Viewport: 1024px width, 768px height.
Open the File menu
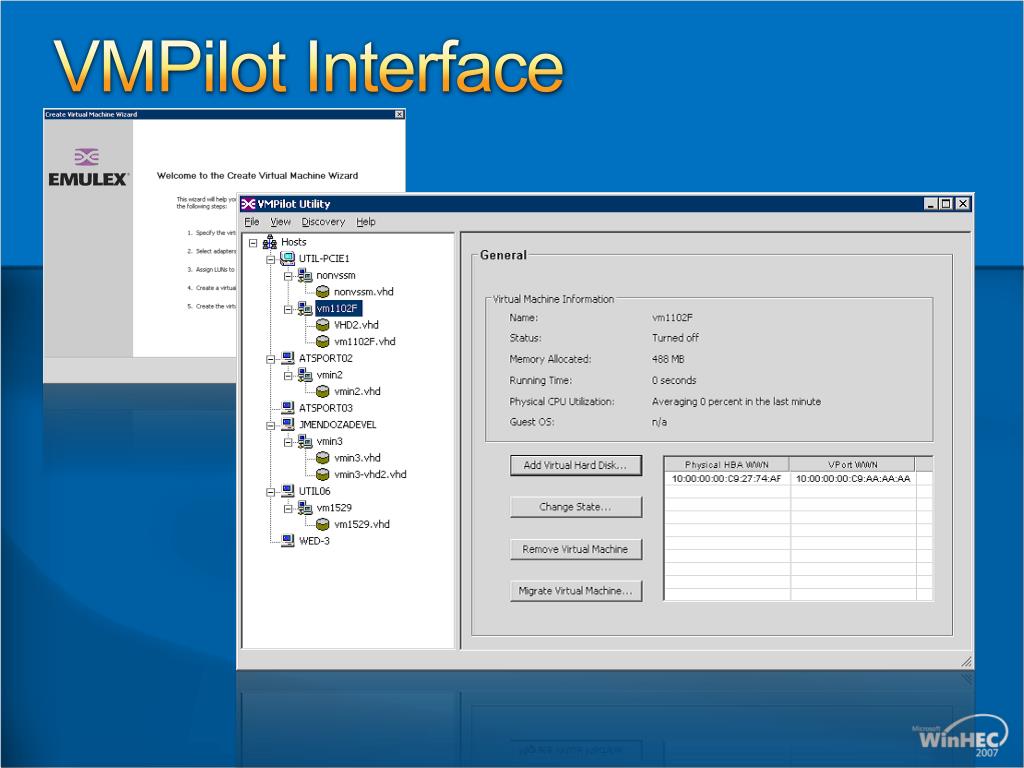(251, 222)
